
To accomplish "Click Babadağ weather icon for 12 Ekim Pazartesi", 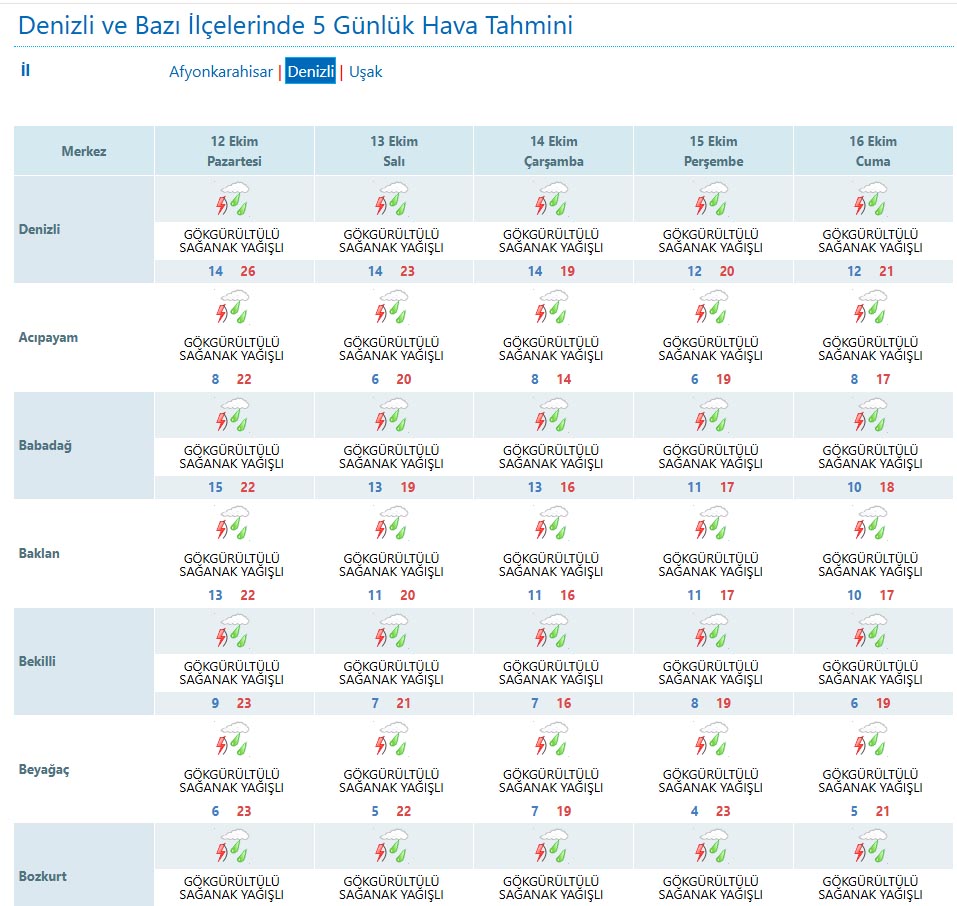I will 233,415.
